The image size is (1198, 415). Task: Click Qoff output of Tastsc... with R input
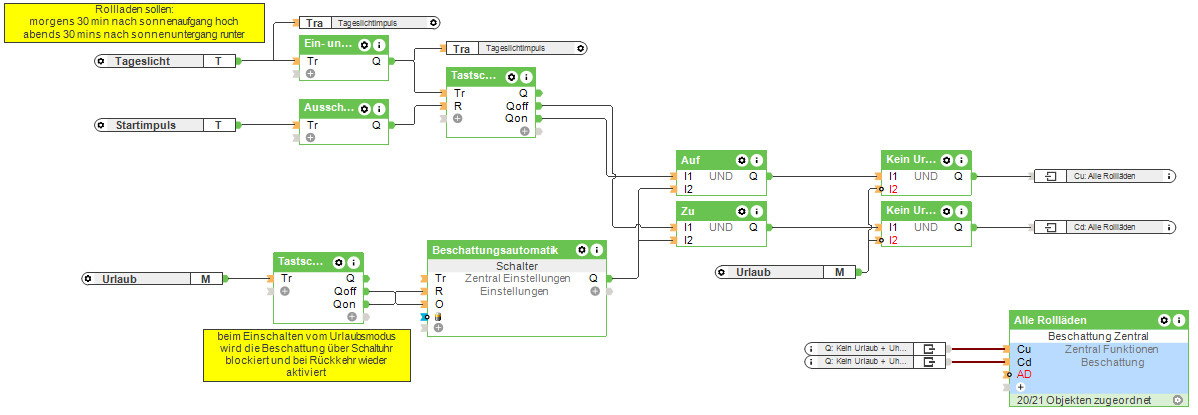point(516,105)
